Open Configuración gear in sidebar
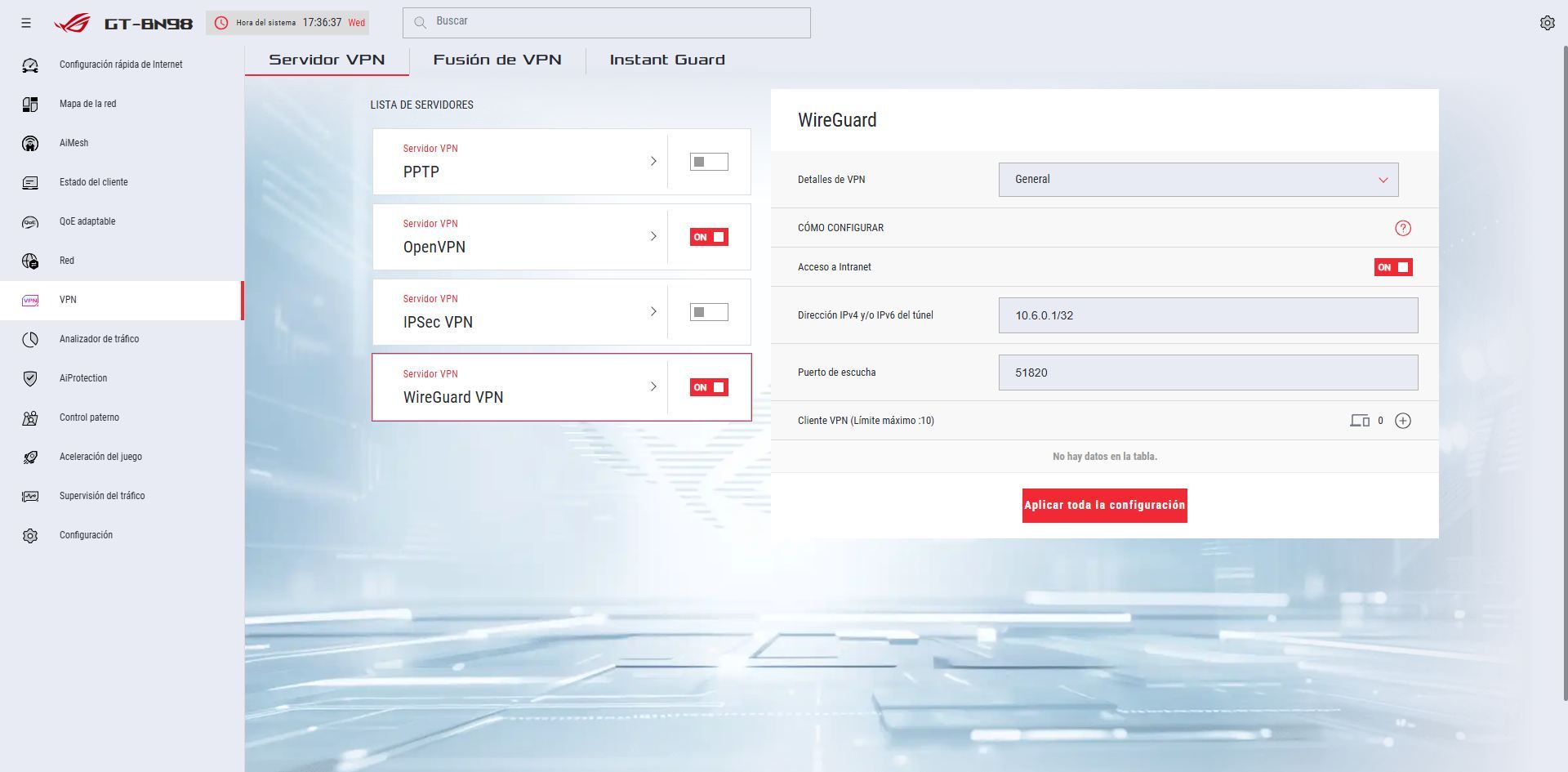The width and height of the screenshot is (1568, 772). click(x=30, y=535)
